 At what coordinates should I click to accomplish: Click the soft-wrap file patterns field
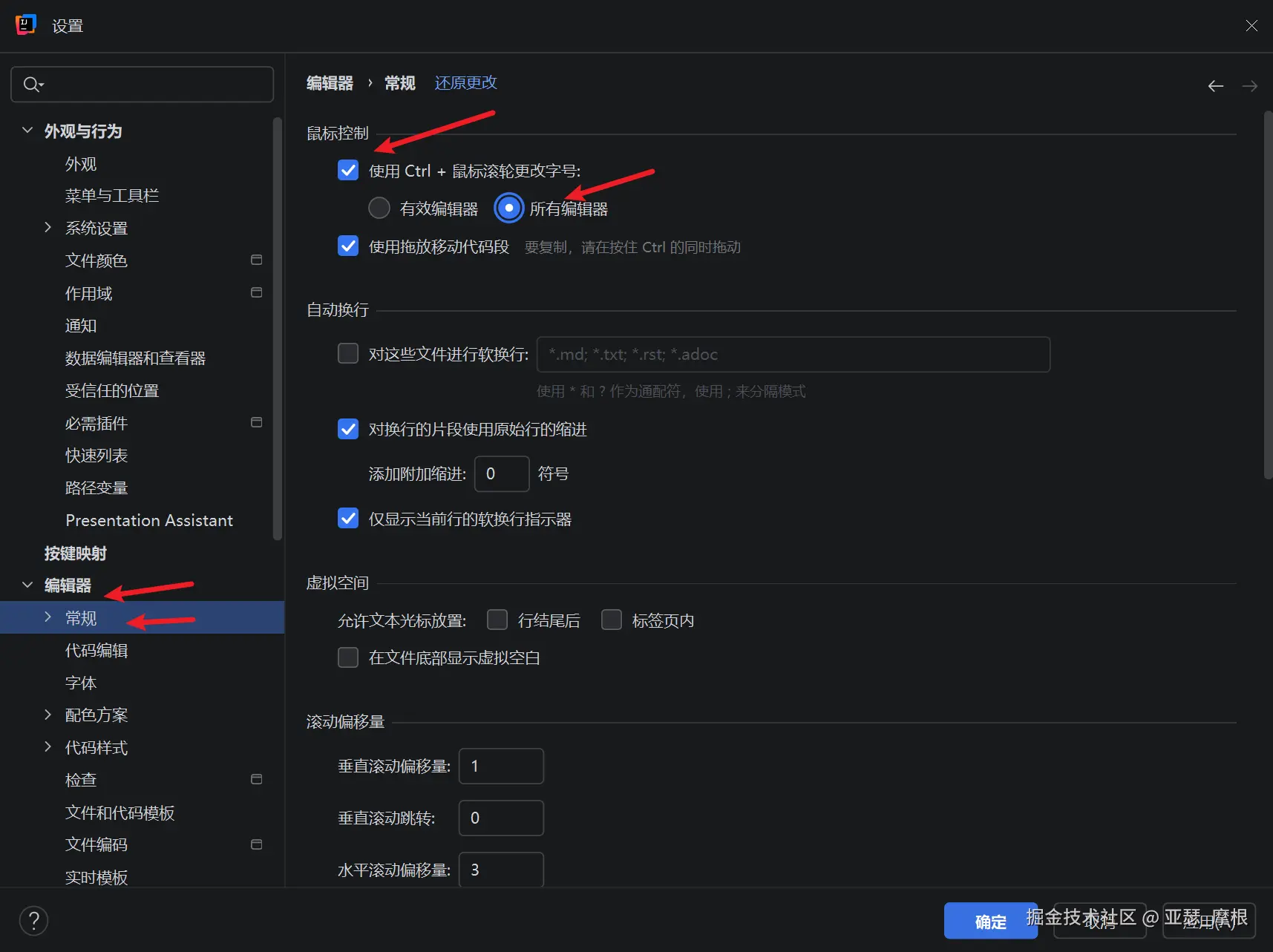[793, 354]
